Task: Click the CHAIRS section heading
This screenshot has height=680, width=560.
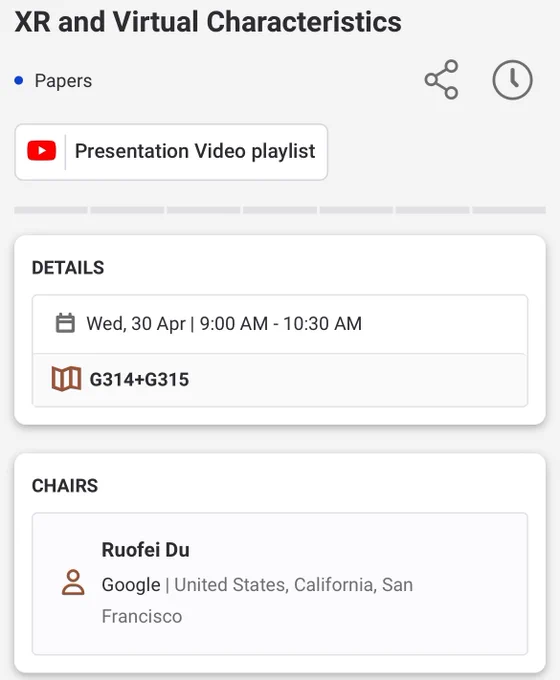Action: coord(65,486)
